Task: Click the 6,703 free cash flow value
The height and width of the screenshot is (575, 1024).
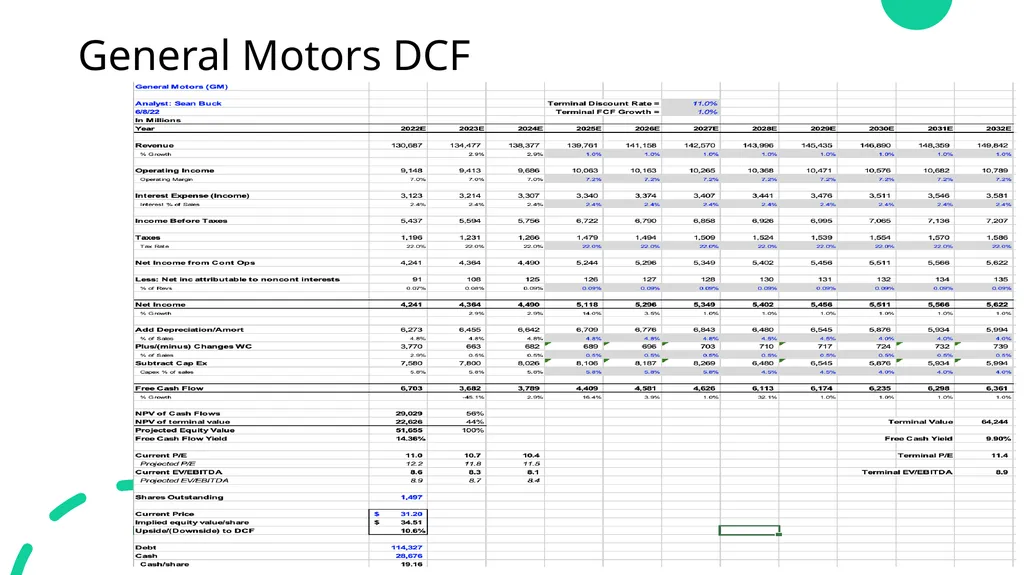Action: (x=411, y=388)
